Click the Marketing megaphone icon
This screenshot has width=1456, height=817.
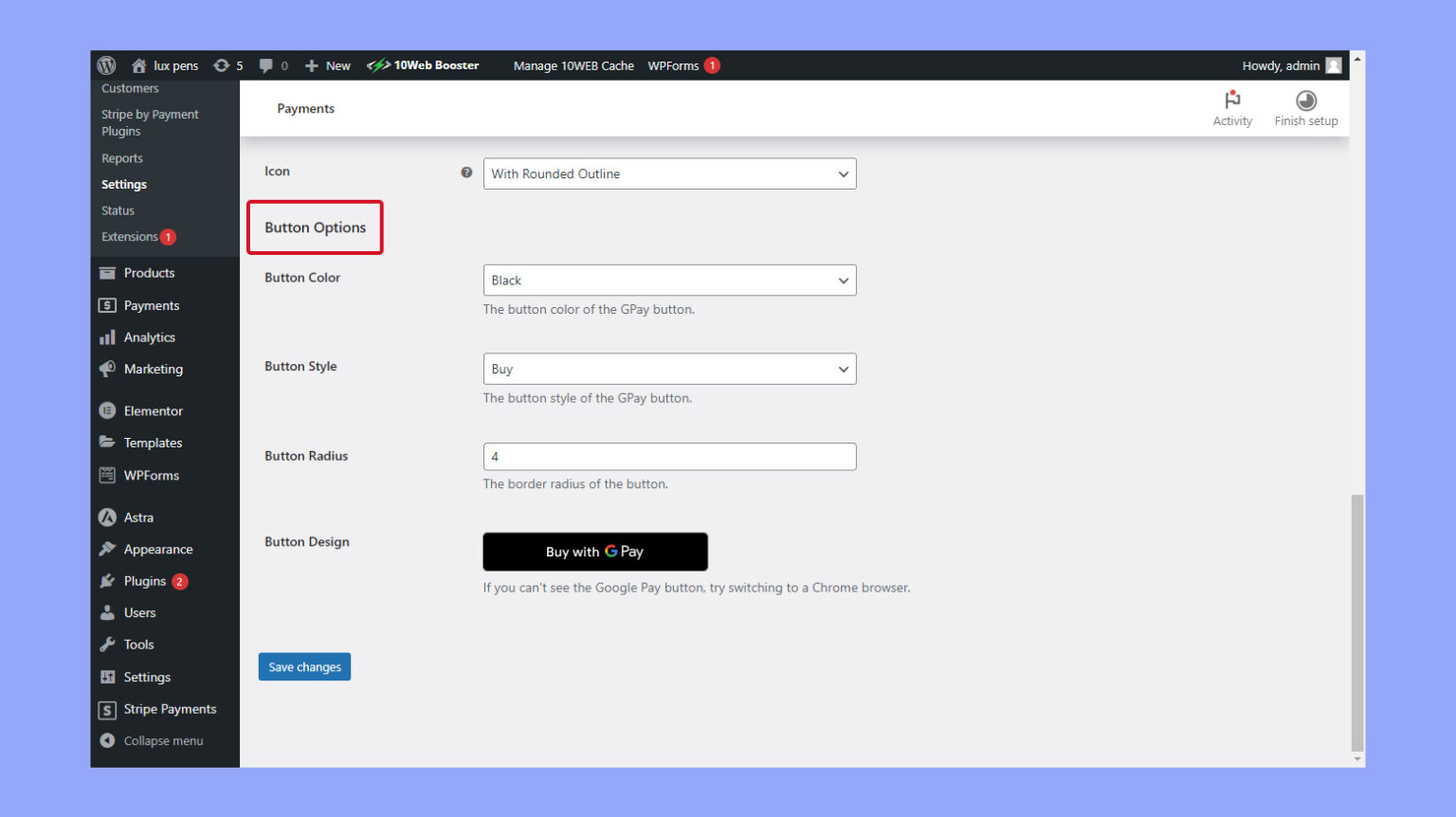tap(107, 370)
